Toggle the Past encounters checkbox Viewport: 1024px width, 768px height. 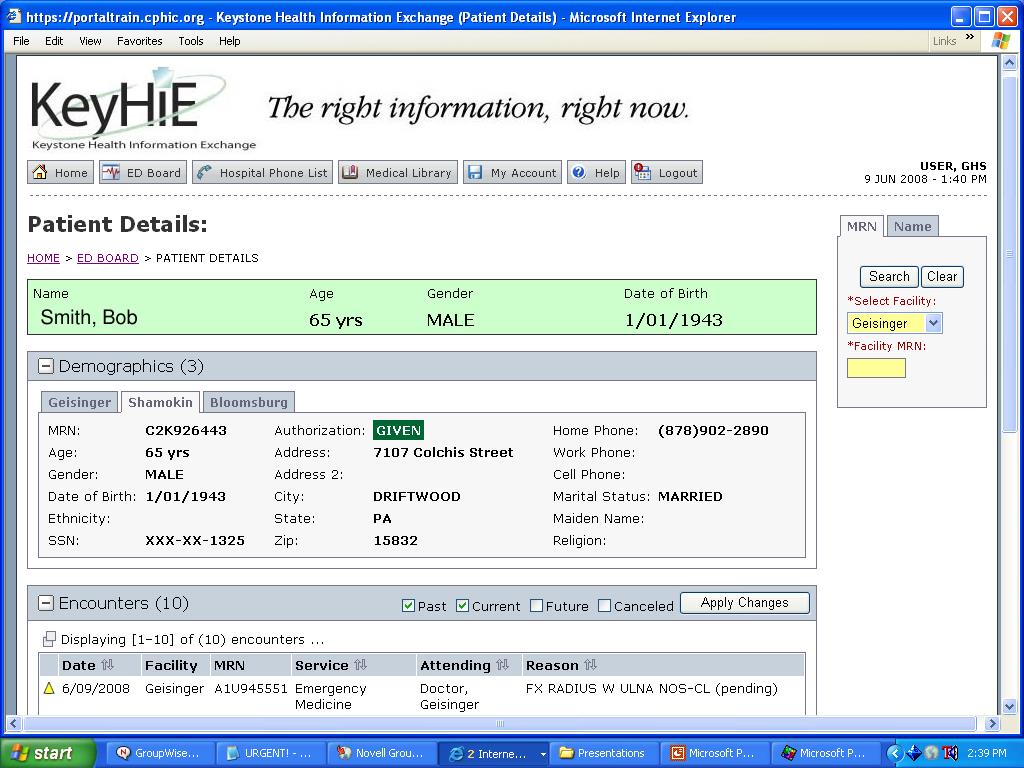[408, 606]
